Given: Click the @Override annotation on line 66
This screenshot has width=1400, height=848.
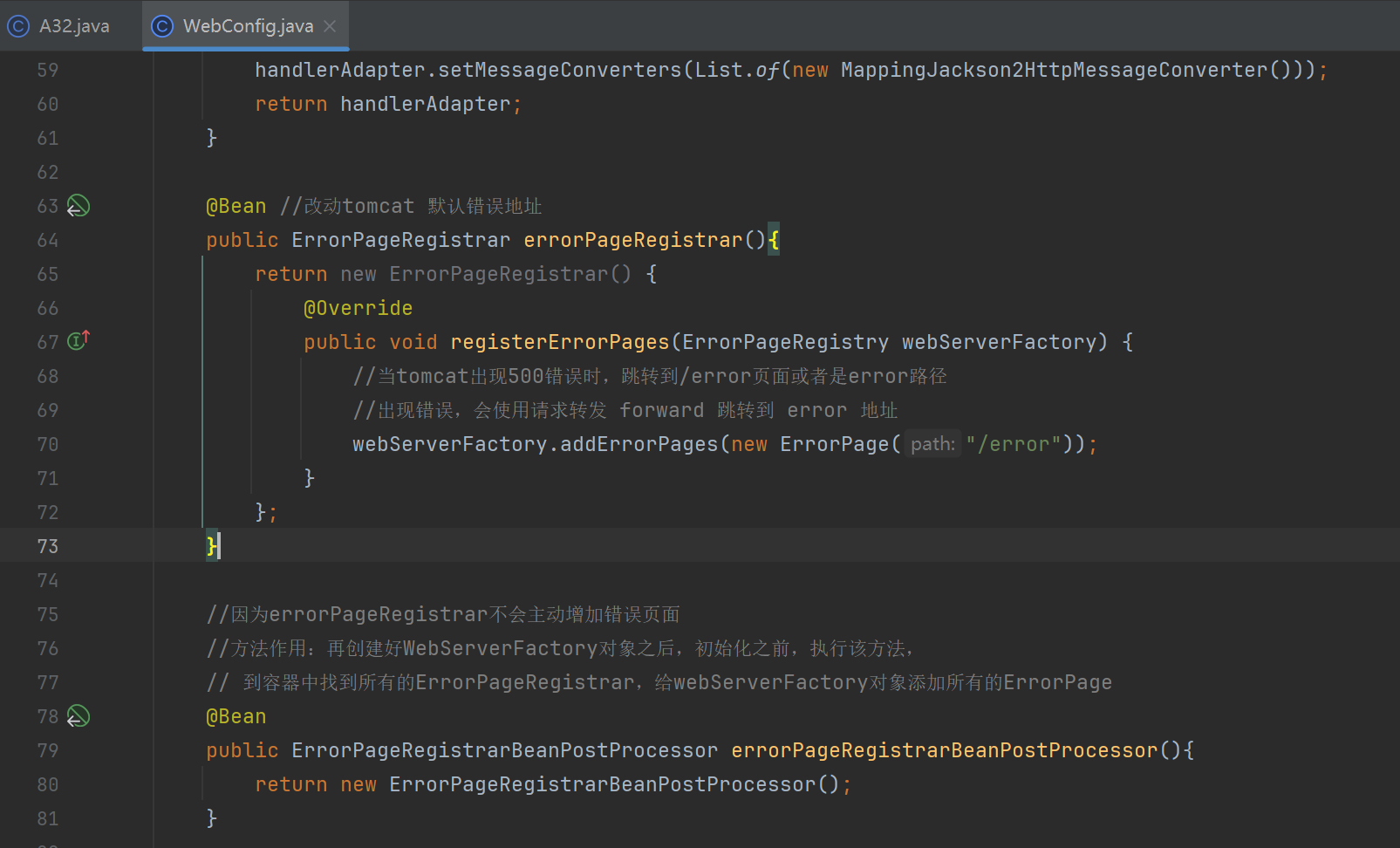Looking at the screenshot, I should [x=358, y=308].
